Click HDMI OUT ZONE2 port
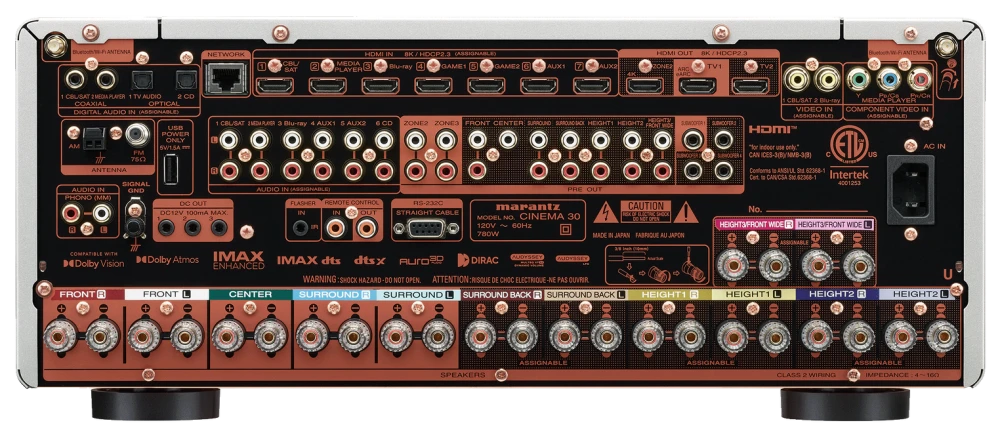This screenshot has height=446, width=1000. (x=645, y=85)
